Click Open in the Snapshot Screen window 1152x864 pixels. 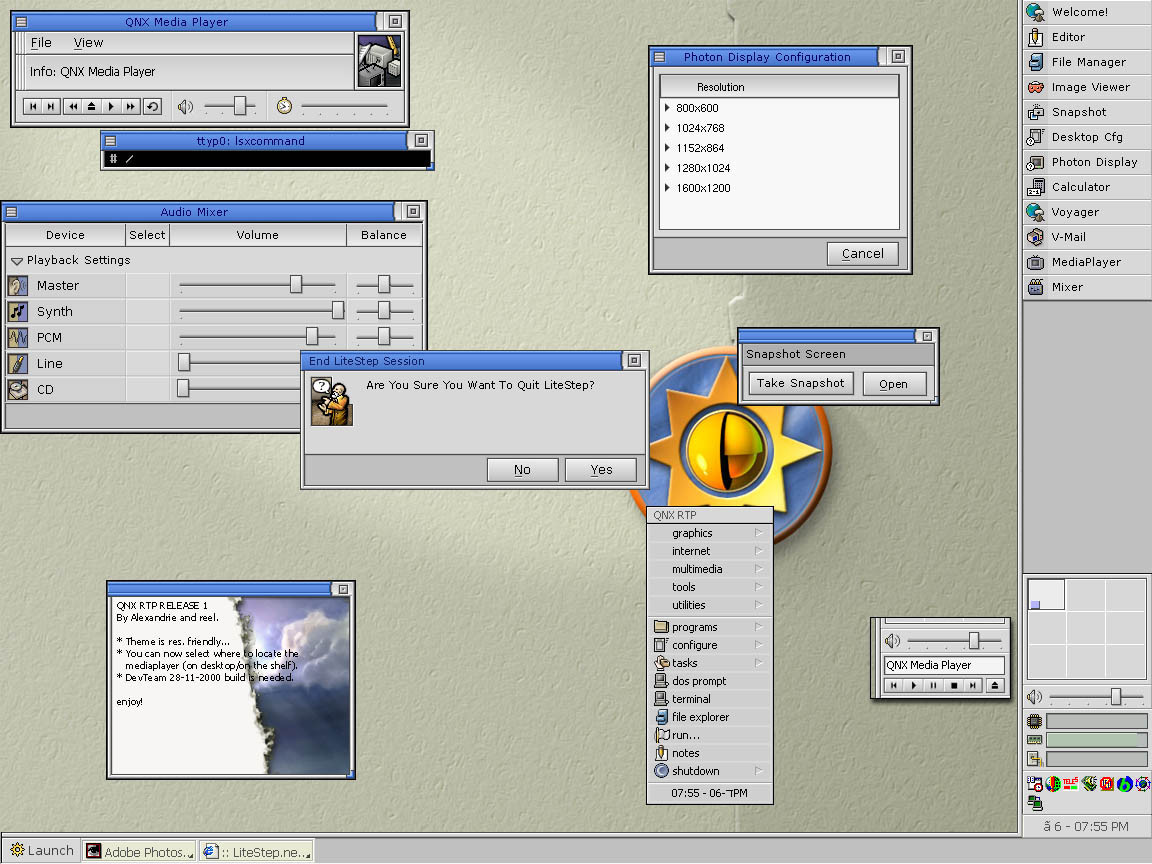tap(893, 384)
